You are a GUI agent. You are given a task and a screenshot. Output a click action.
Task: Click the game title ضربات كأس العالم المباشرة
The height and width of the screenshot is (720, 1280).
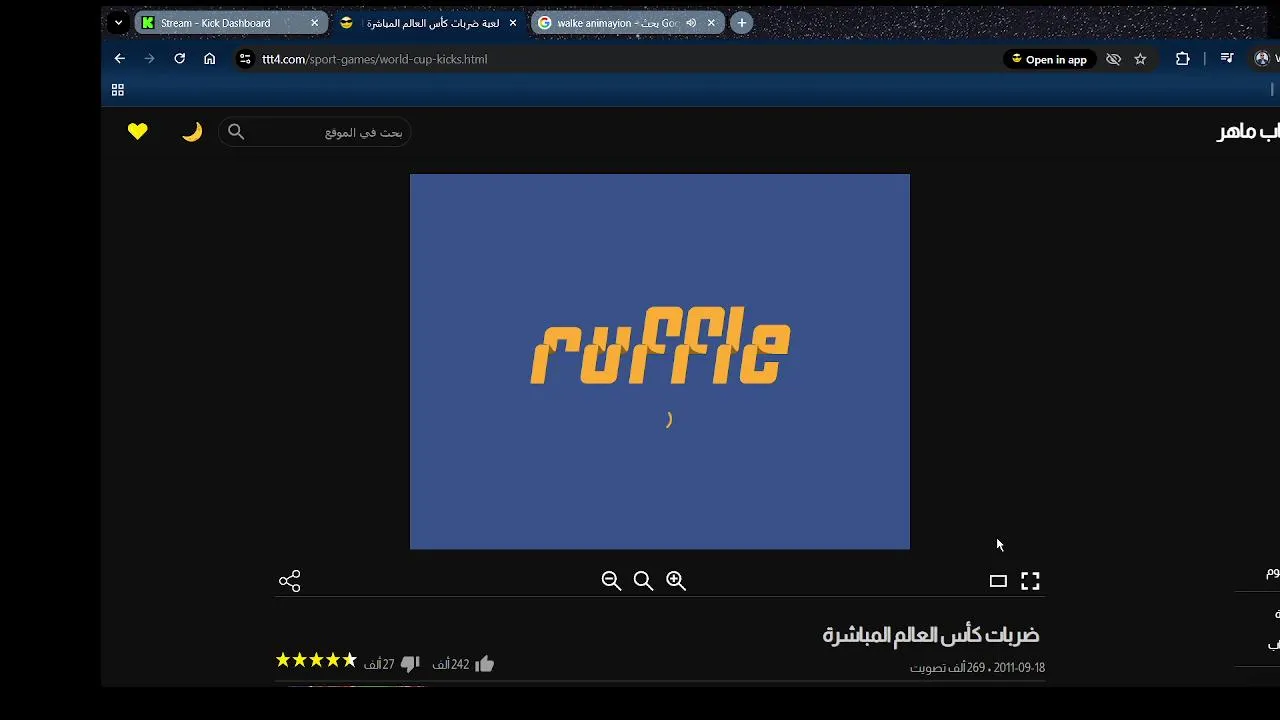tap(931, 634)
